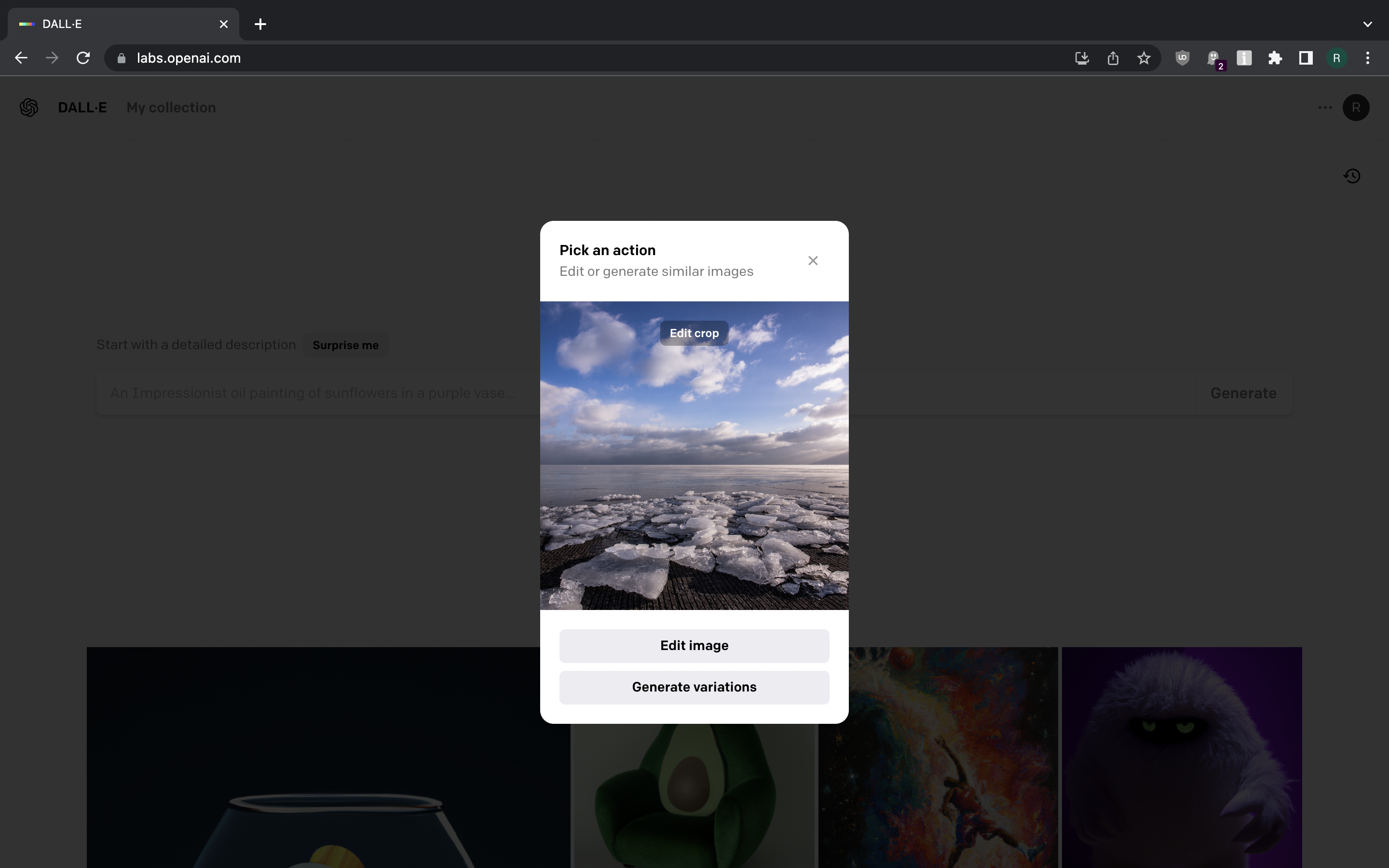
Task: Click the Surprise me button
Action: point(345,345)
